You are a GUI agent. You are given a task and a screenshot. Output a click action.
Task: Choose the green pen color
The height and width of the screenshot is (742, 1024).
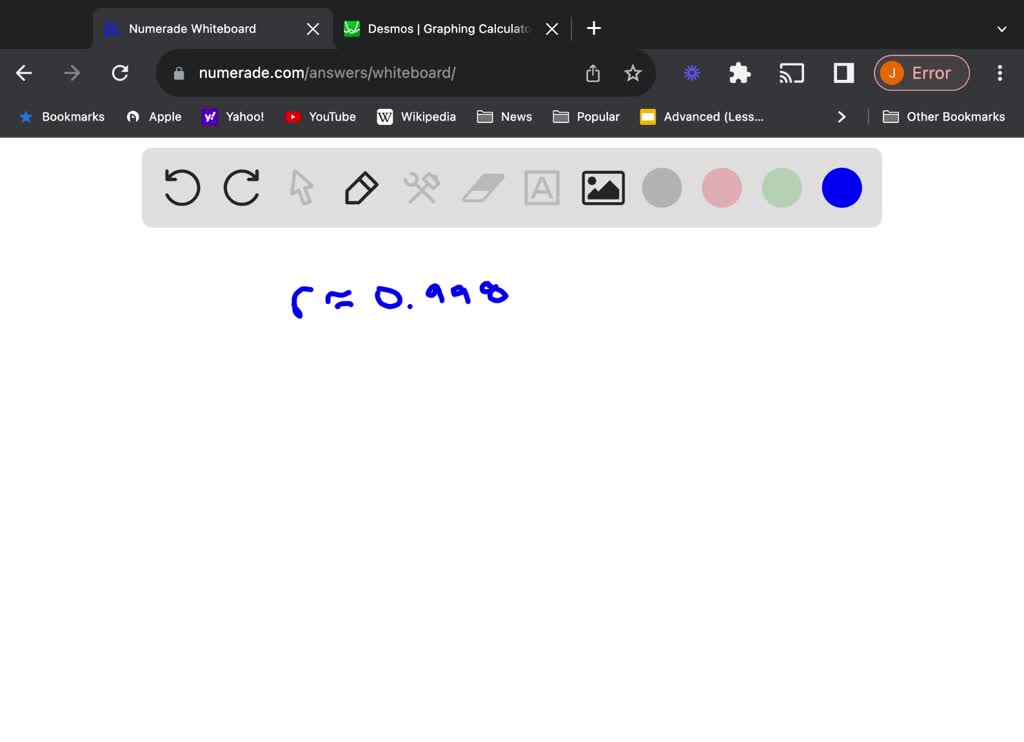point(782,188)
